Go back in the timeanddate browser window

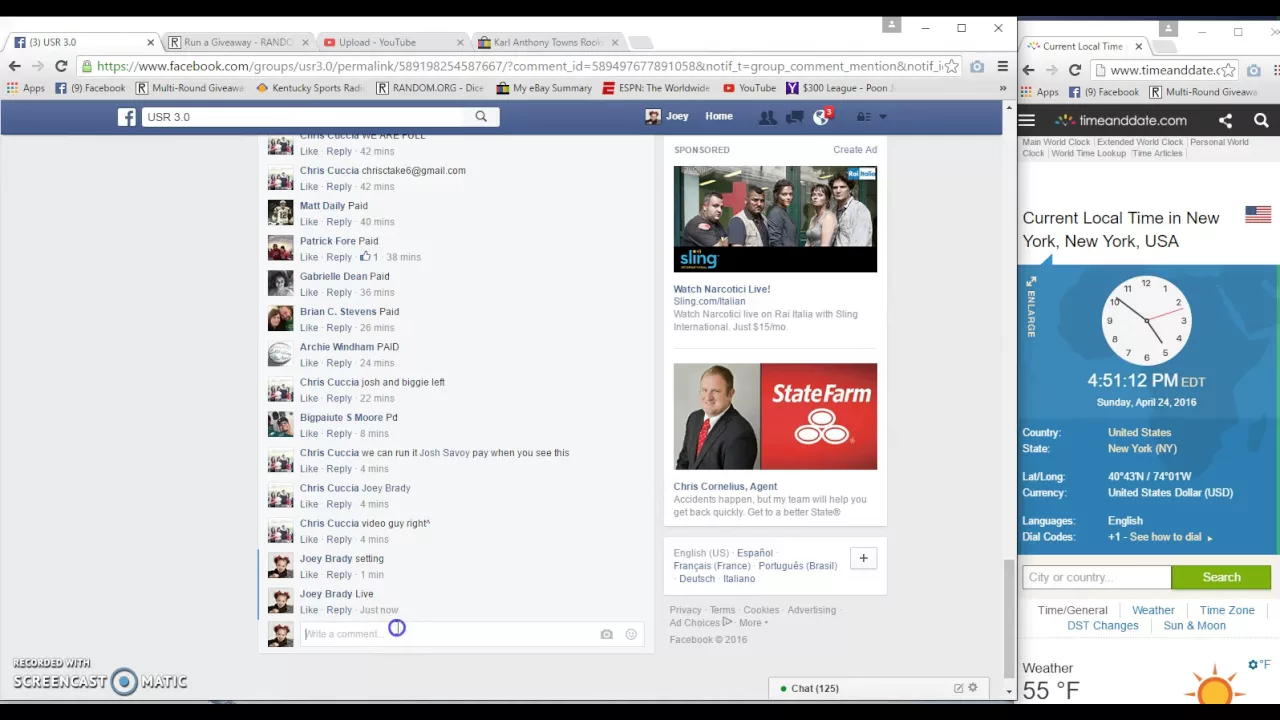[1028, 70]
